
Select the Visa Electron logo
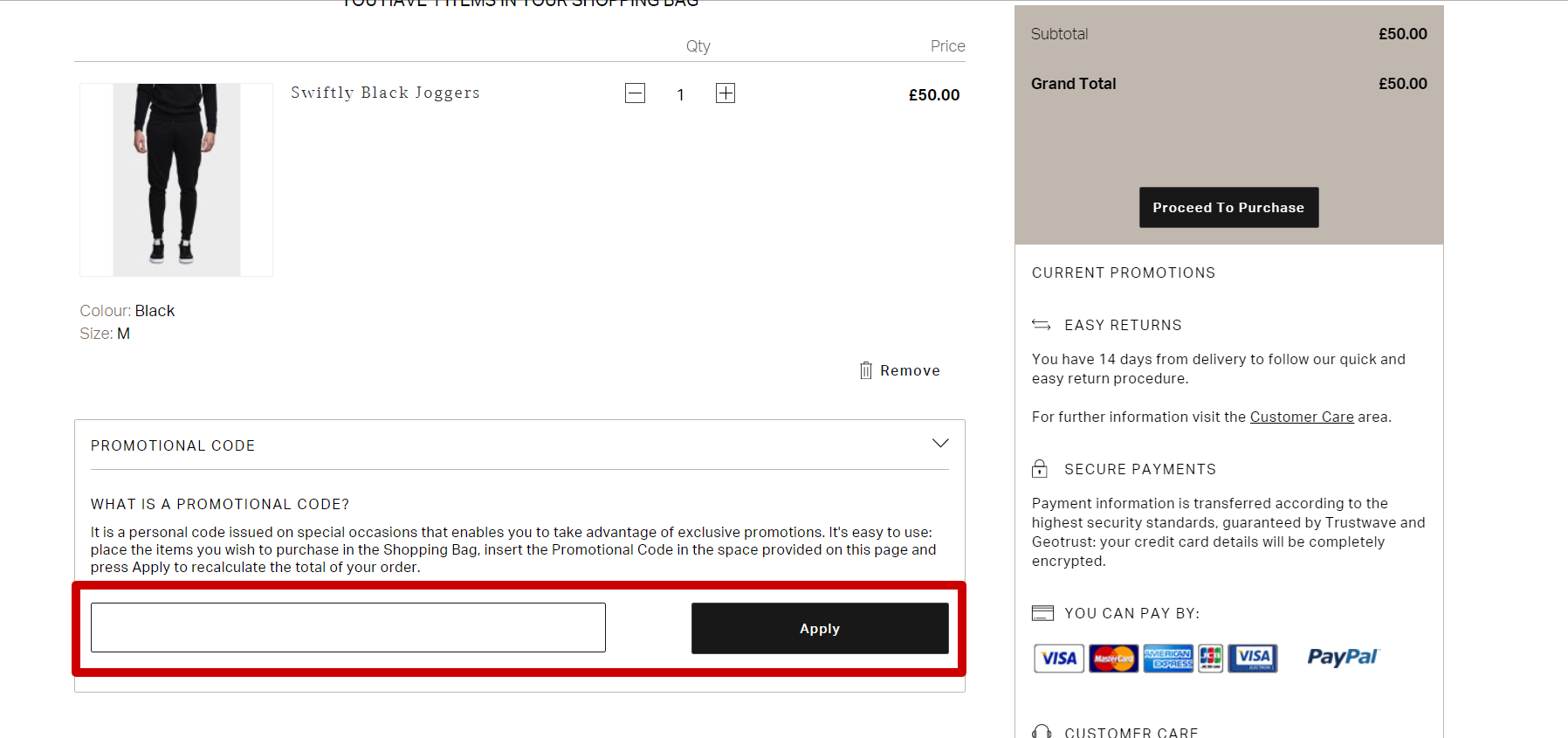(x=1253, y=658)
